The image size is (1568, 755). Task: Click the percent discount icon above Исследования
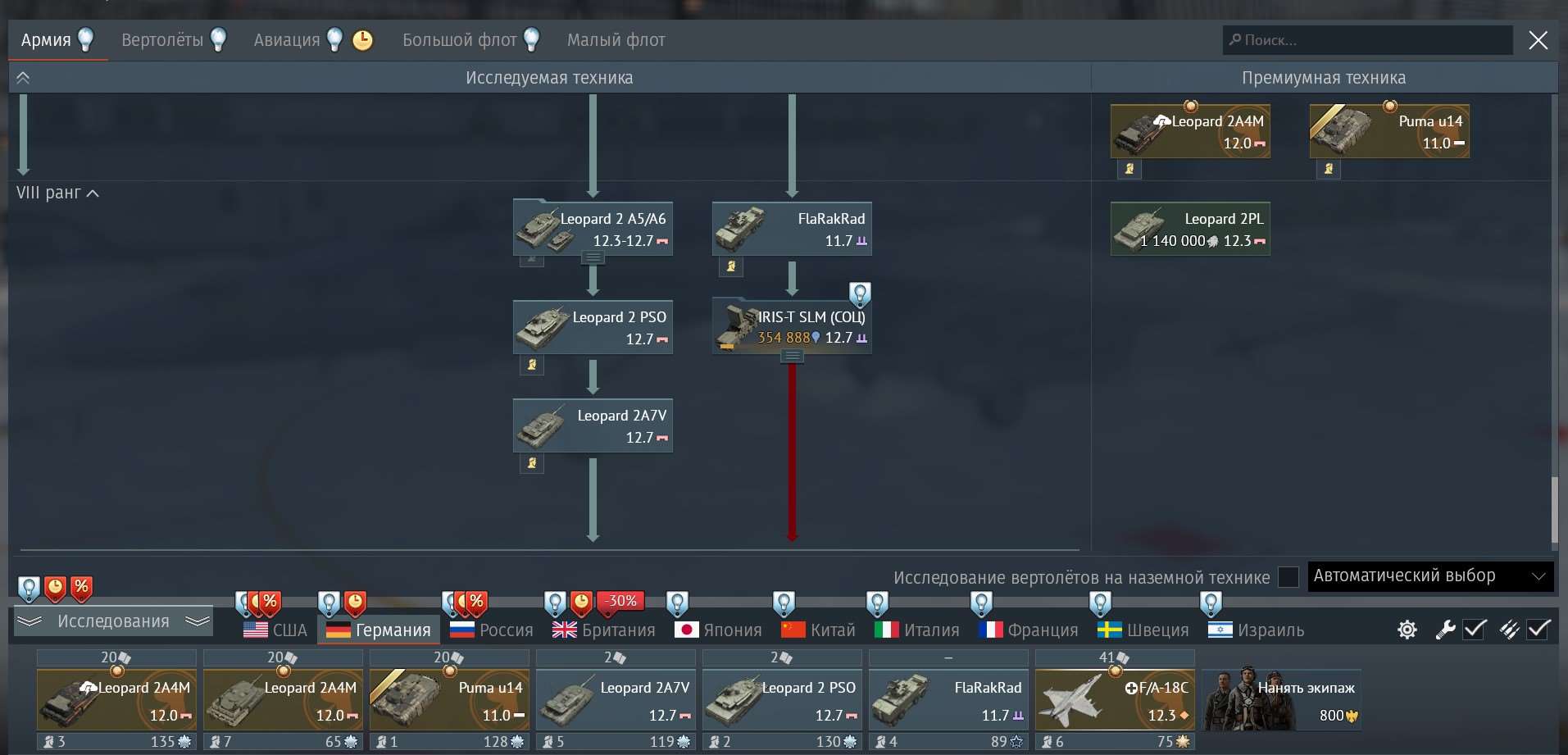(x=81, y=588)
